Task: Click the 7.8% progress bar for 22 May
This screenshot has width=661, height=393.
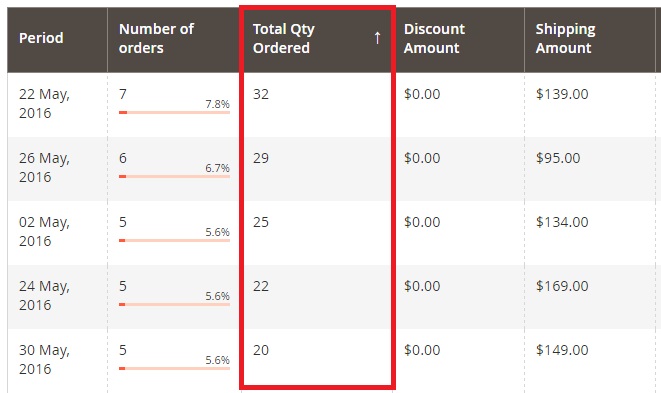Action: (x=175, y=113)
